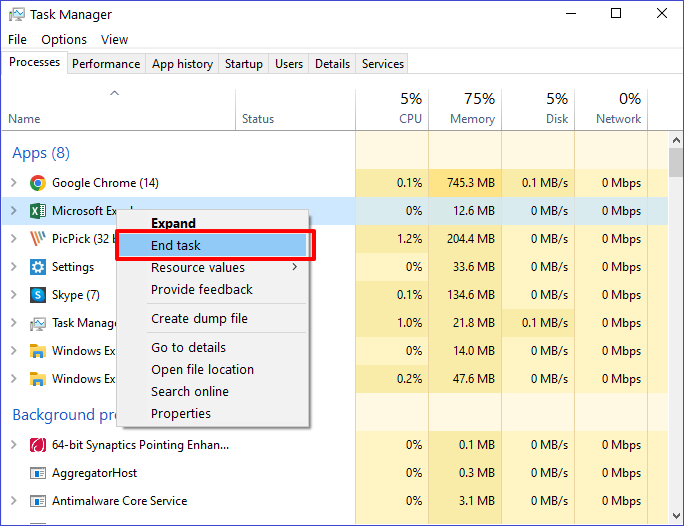The width and height of the screenshot is (684, 526).
Task: Expand the Skype process group
Action: 14,295
